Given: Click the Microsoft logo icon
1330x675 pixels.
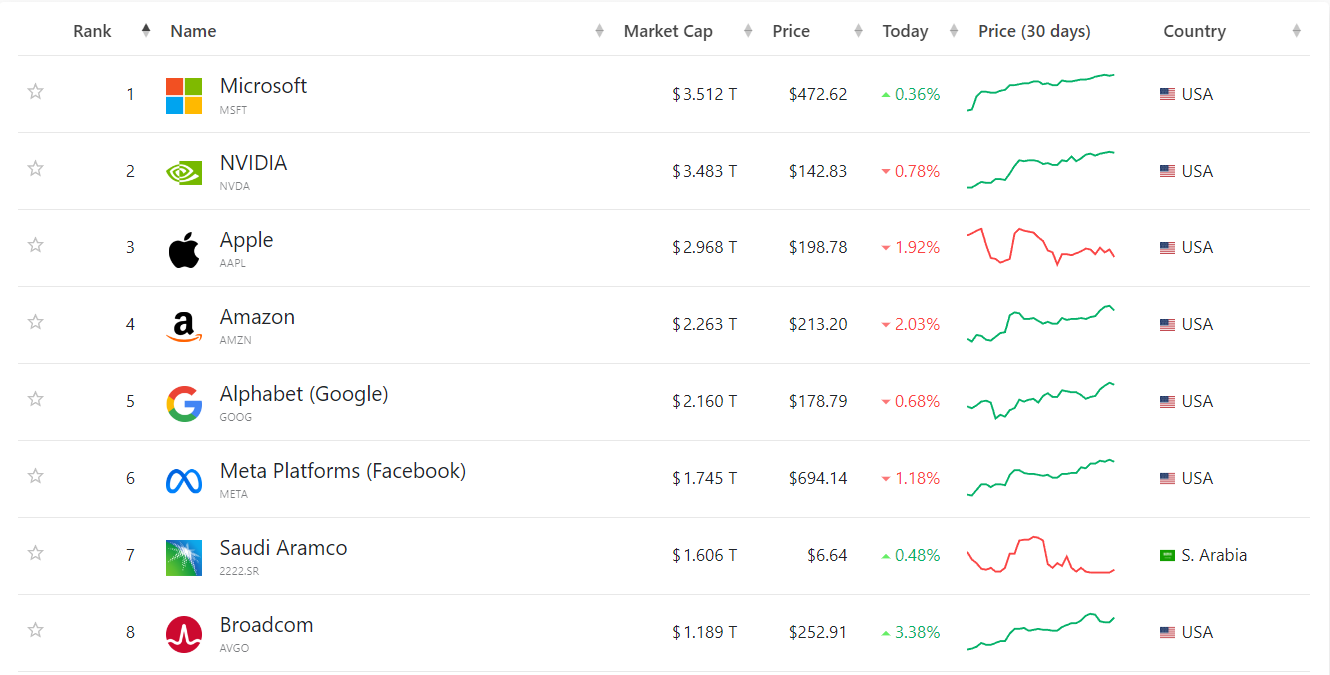Looking at the screenshot, I should click(x=184, y=96).
